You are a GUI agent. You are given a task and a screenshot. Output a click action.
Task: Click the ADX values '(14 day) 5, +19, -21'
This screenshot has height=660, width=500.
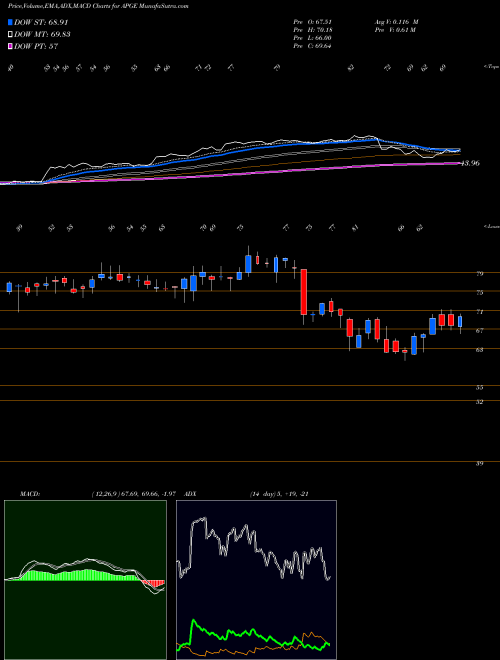[x=279, y=494]
